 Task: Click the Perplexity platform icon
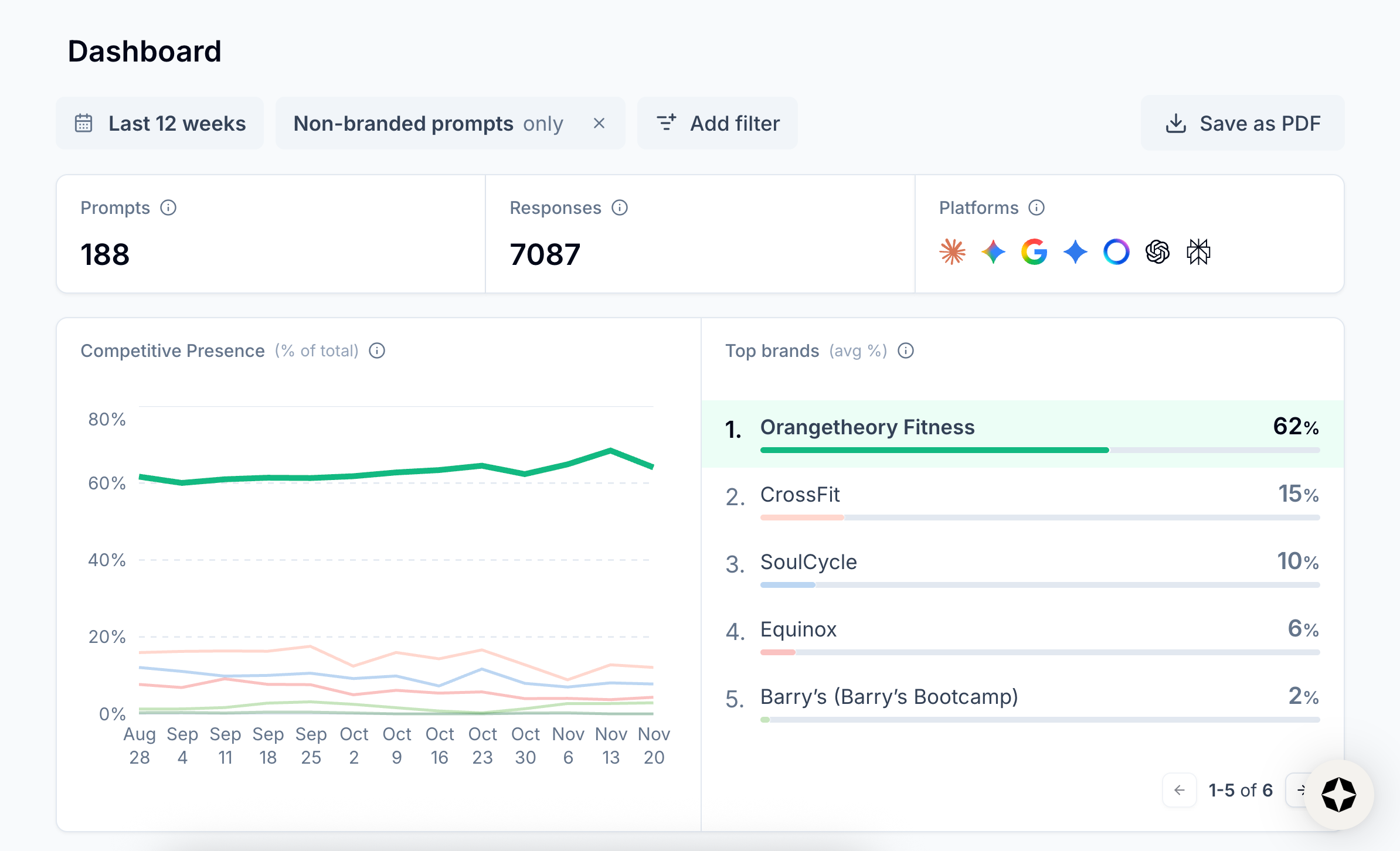point(1198,252)
